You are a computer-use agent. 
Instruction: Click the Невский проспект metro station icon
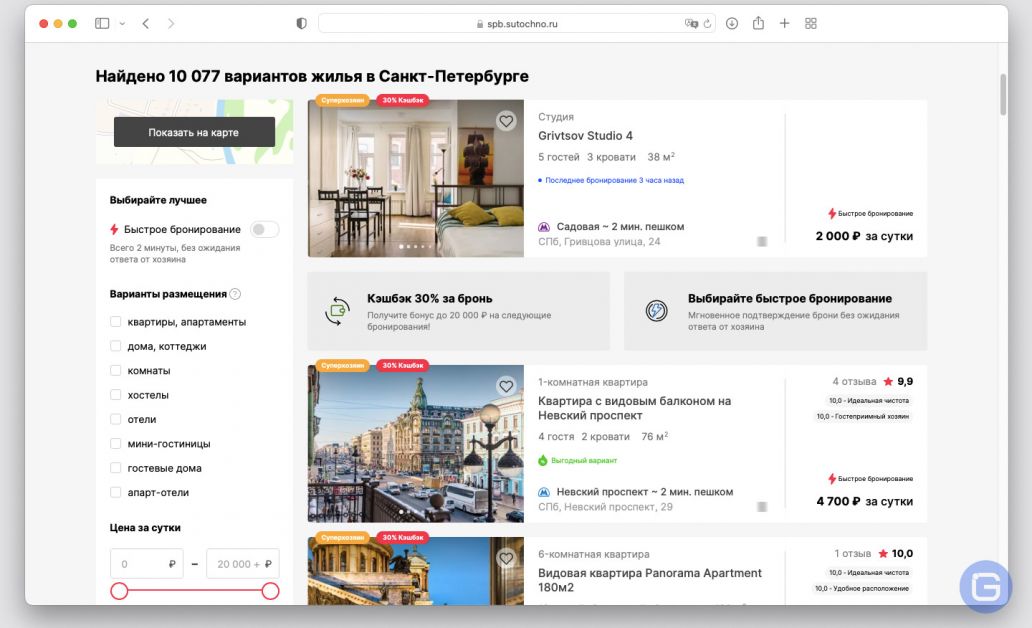[544, 492]
